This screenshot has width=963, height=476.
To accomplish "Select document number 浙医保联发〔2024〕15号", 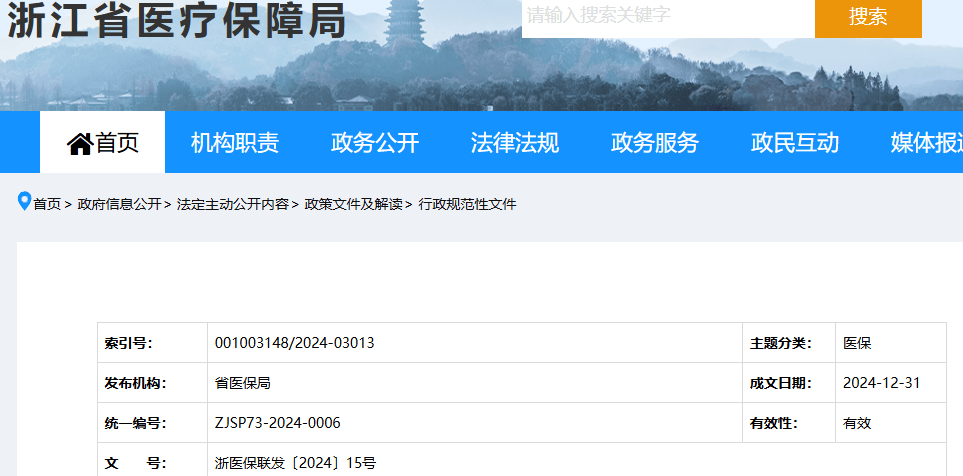I will pyautogui.click(x=295, y=463).
